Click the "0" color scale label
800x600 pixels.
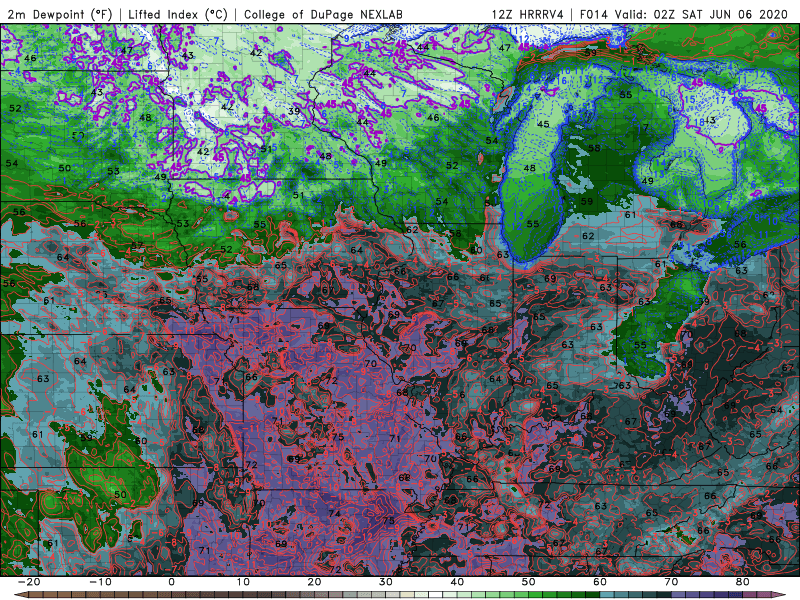pos(171,582)
